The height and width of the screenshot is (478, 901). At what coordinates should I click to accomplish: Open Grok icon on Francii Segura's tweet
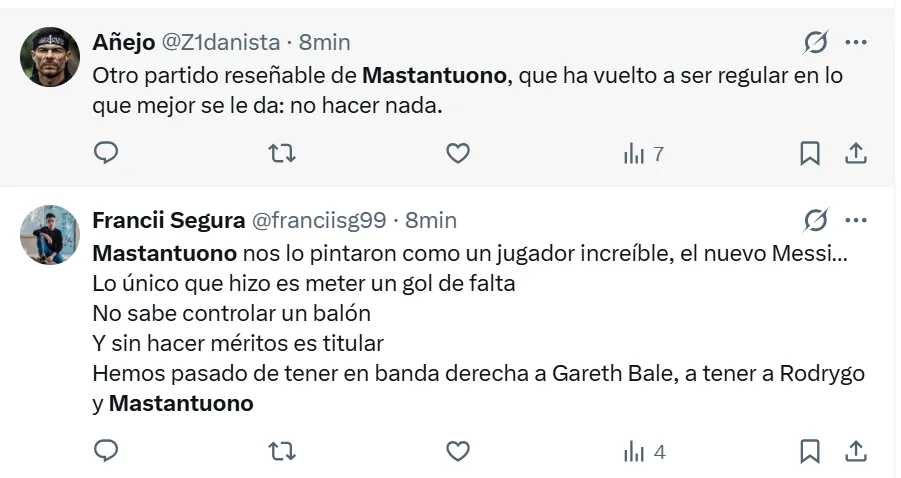click(x=816, y=220)
